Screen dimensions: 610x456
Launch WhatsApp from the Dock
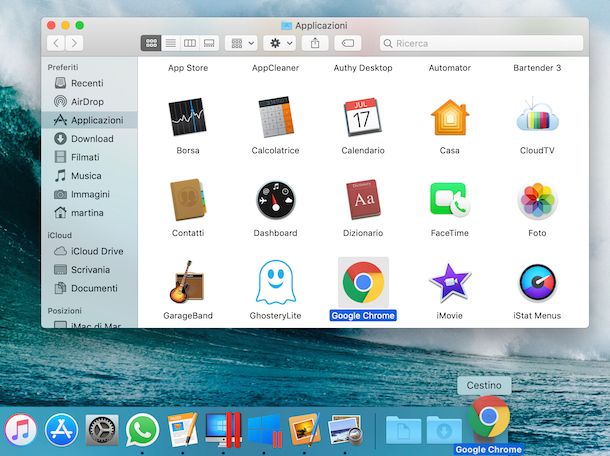pyautogui.click(x=142, y=430)
